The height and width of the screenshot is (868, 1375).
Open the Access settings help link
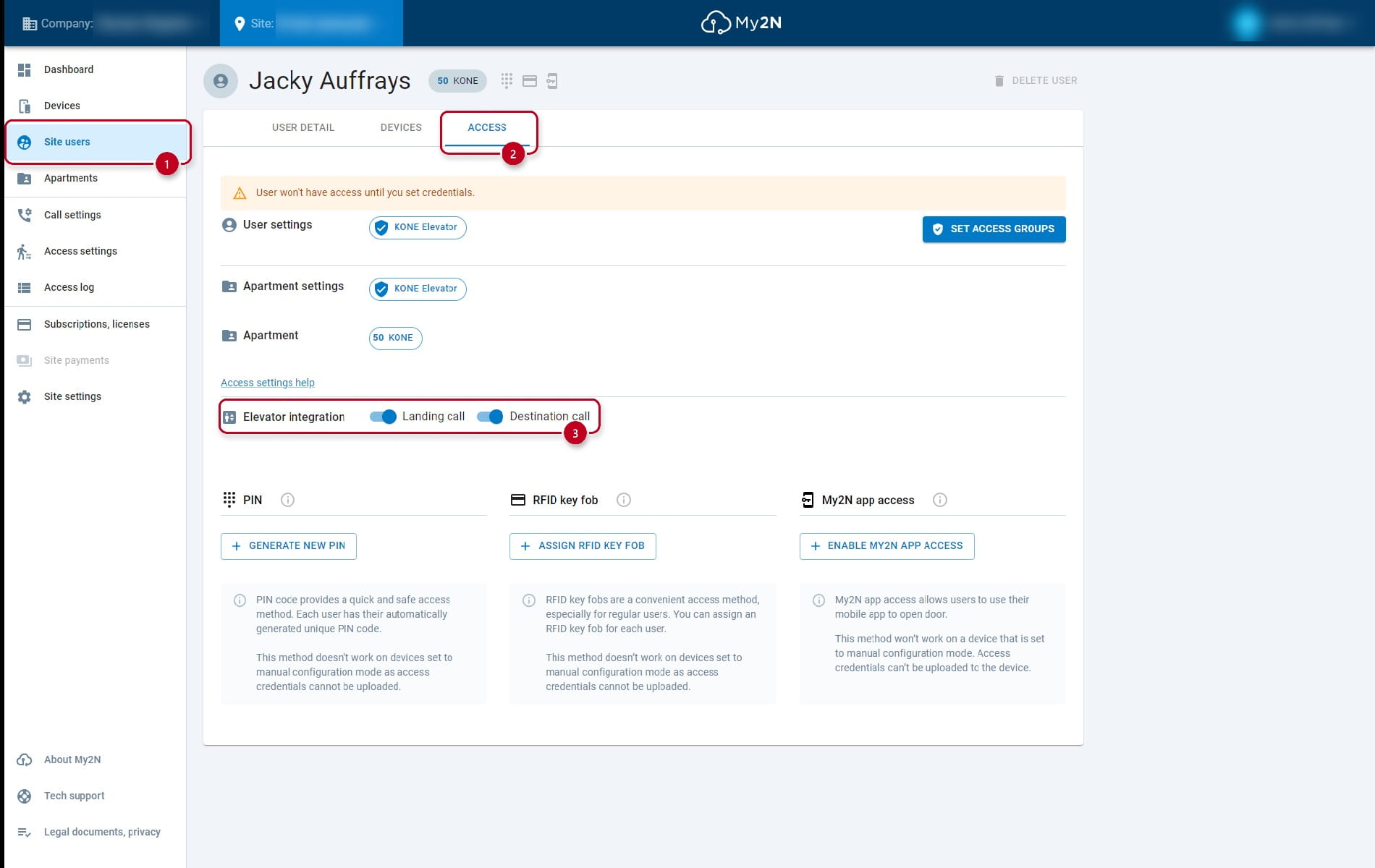coord(268,383)
